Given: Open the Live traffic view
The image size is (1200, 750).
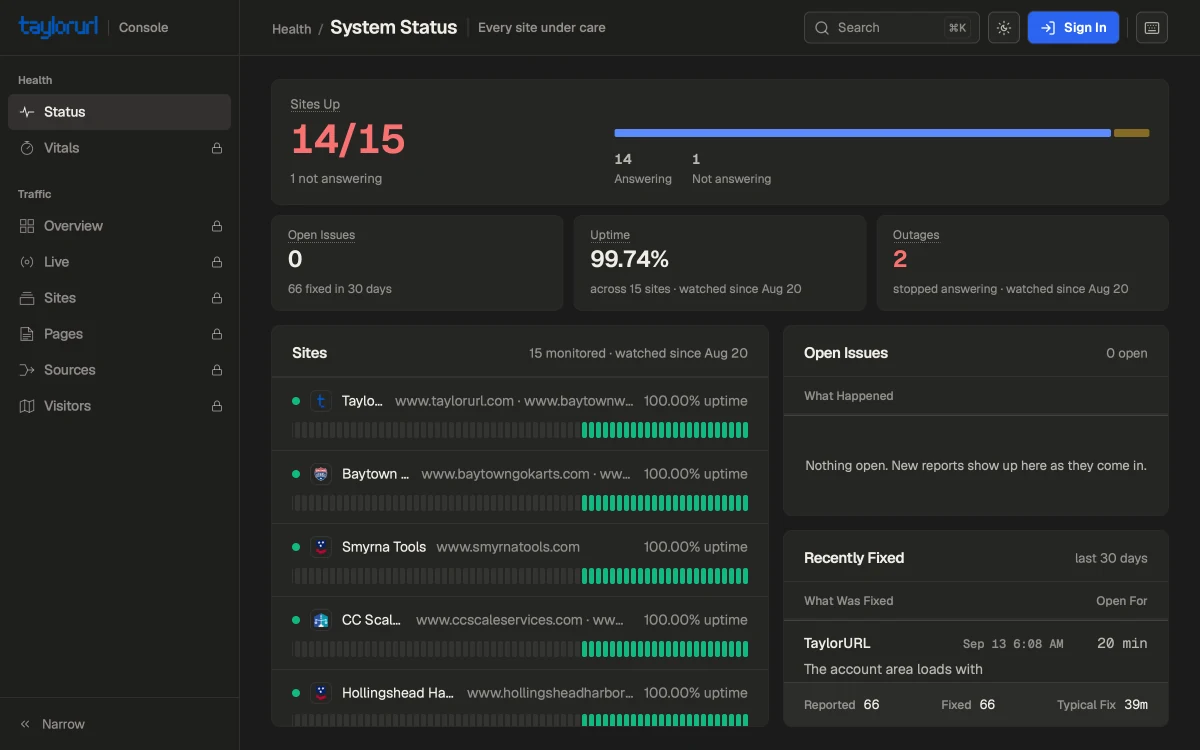Looking at the screenshot, I should (x=119, y=262).
